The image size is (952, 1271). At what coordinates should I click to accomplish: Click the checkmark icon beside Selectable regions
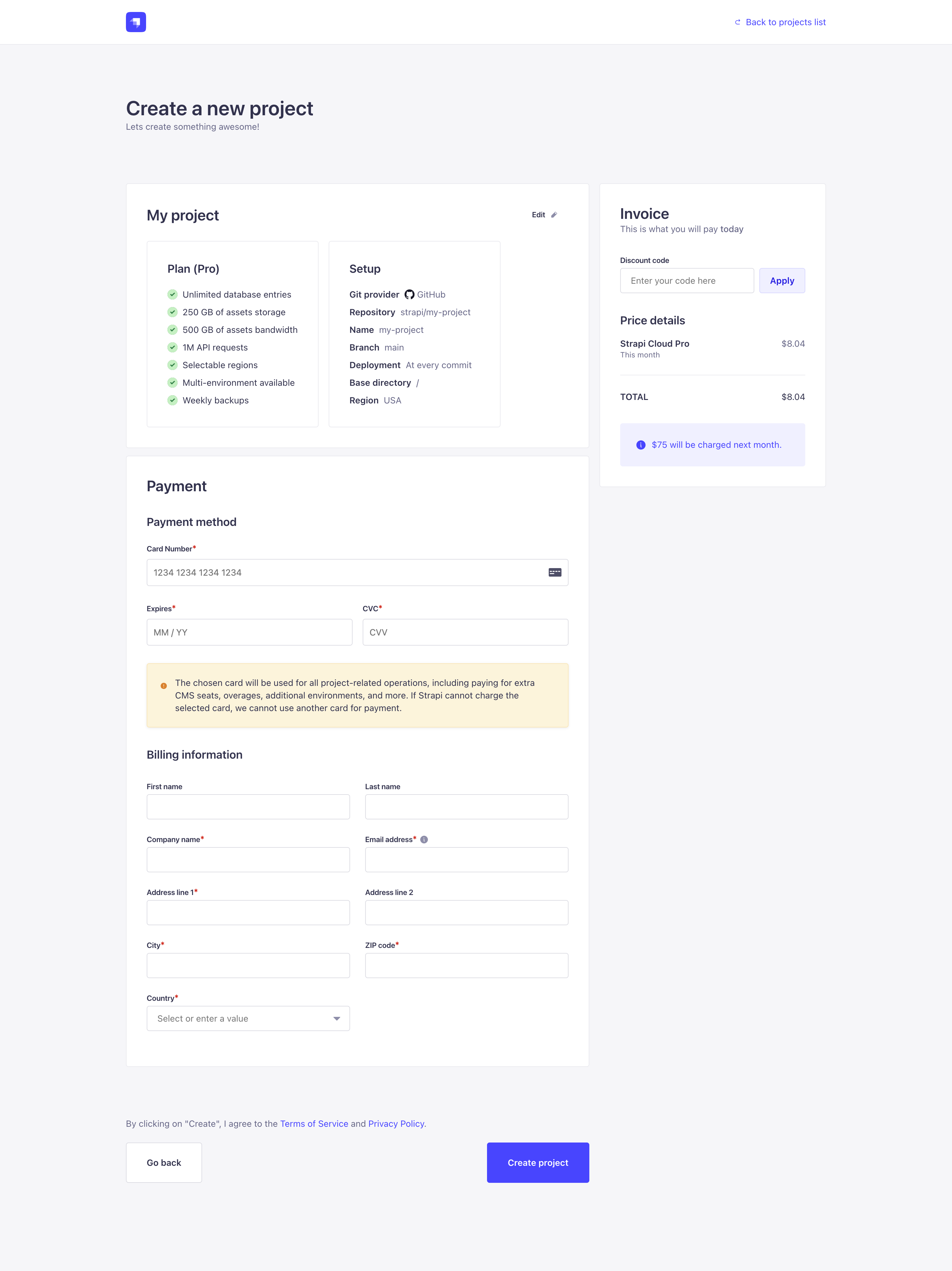coord(172,365)
